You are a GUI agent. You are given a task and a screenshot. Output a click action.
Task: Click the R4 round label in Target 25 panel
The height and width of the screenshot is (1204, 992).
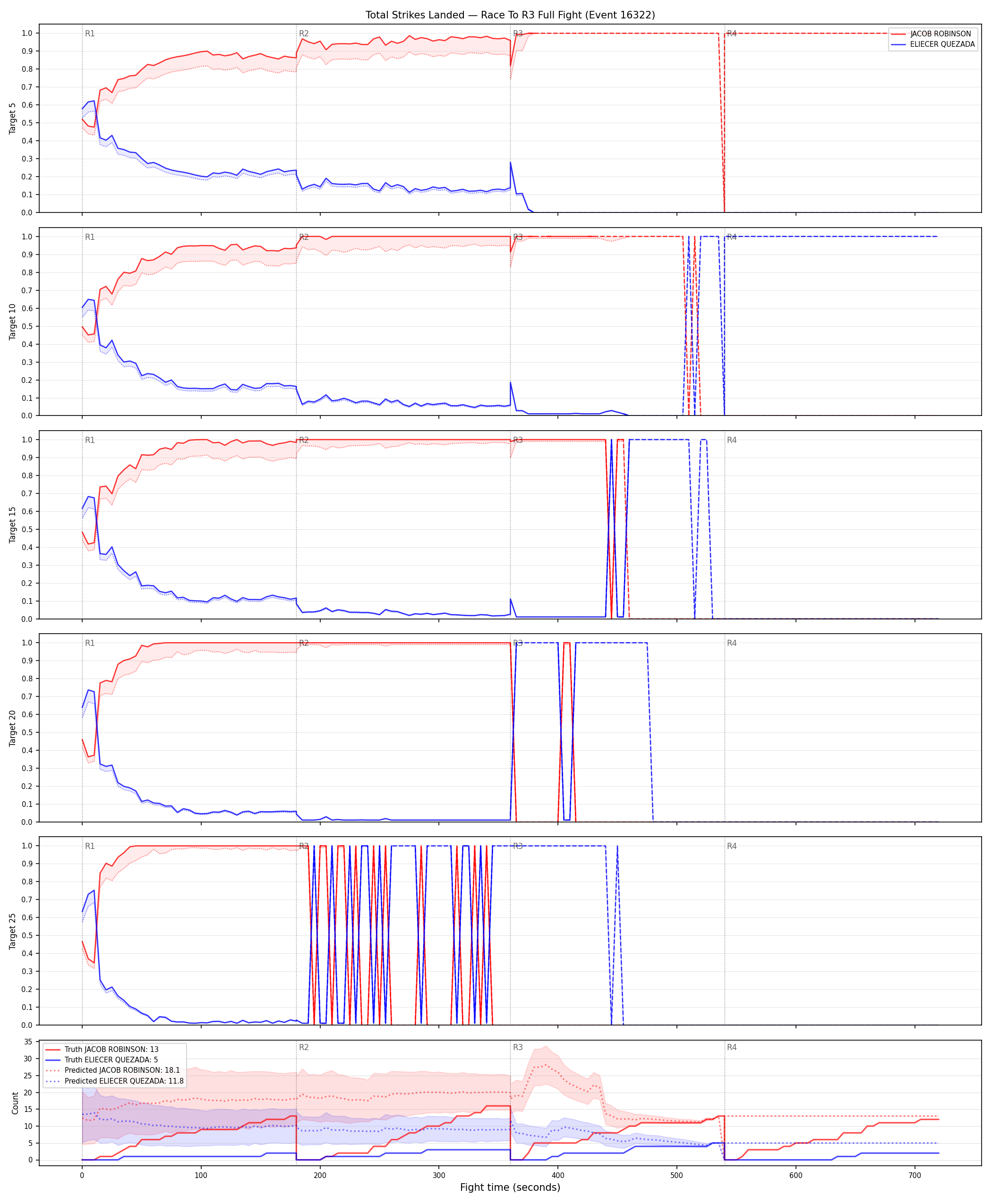pos(732,846)
